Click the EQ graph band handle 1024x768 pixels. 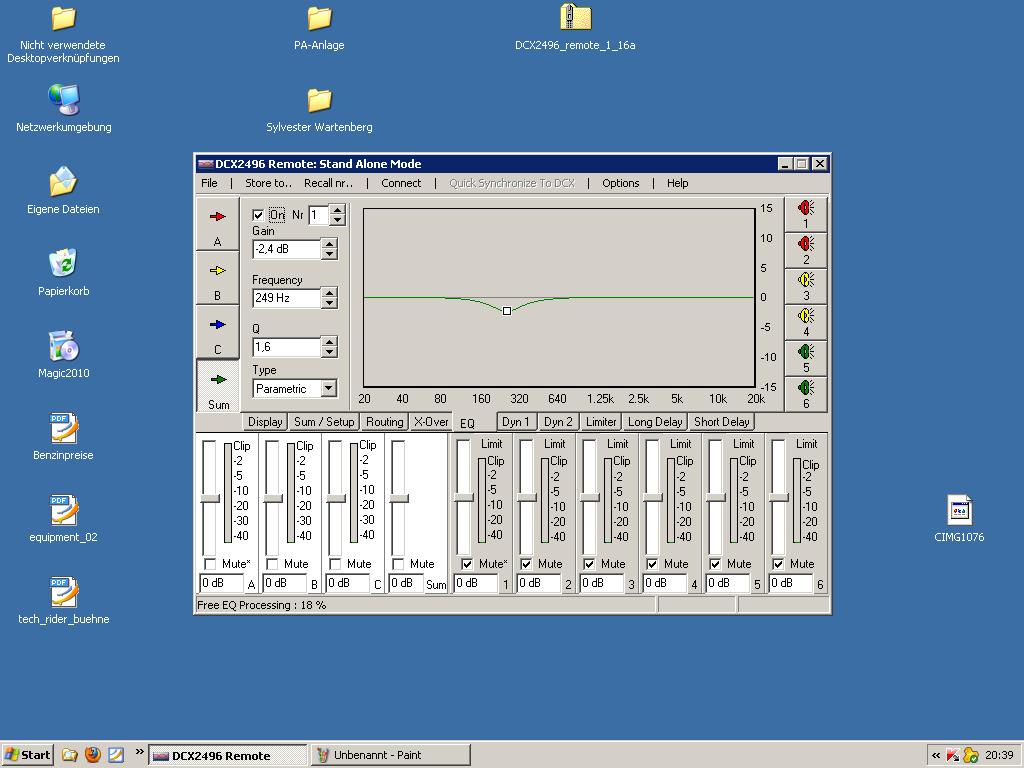click(x=507, y=311)
